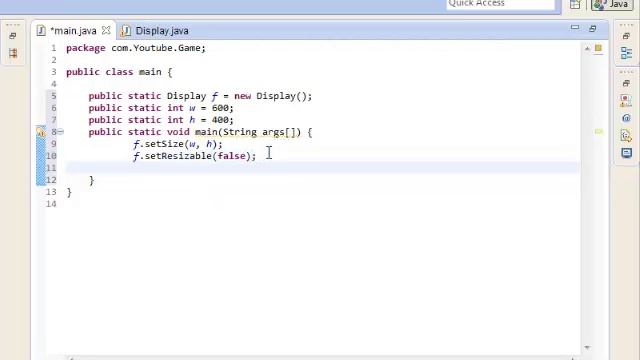Open the Outline view icon in right sidebar
The image size is (640, 360).
pos(626,53)
